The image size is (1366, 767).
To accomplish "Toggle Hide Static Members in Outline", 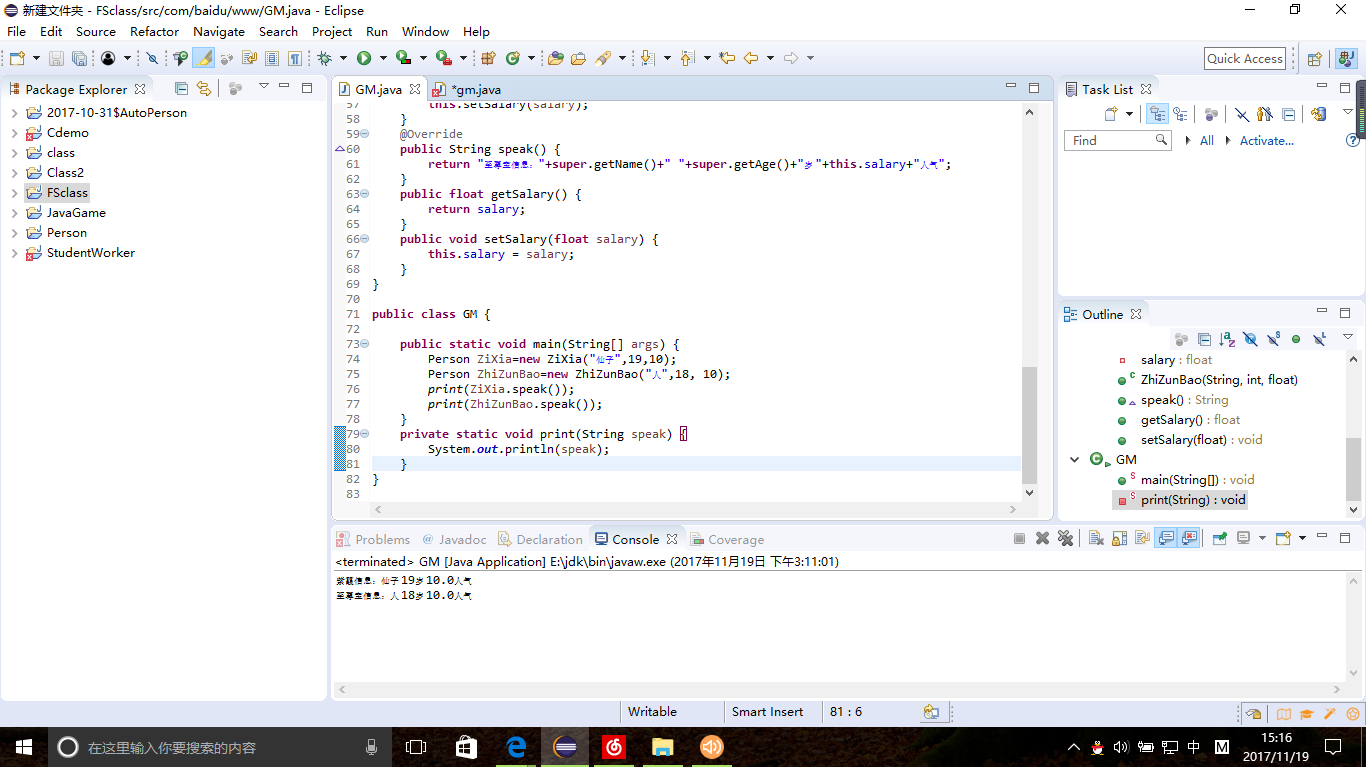I will tap(1273, 340).
